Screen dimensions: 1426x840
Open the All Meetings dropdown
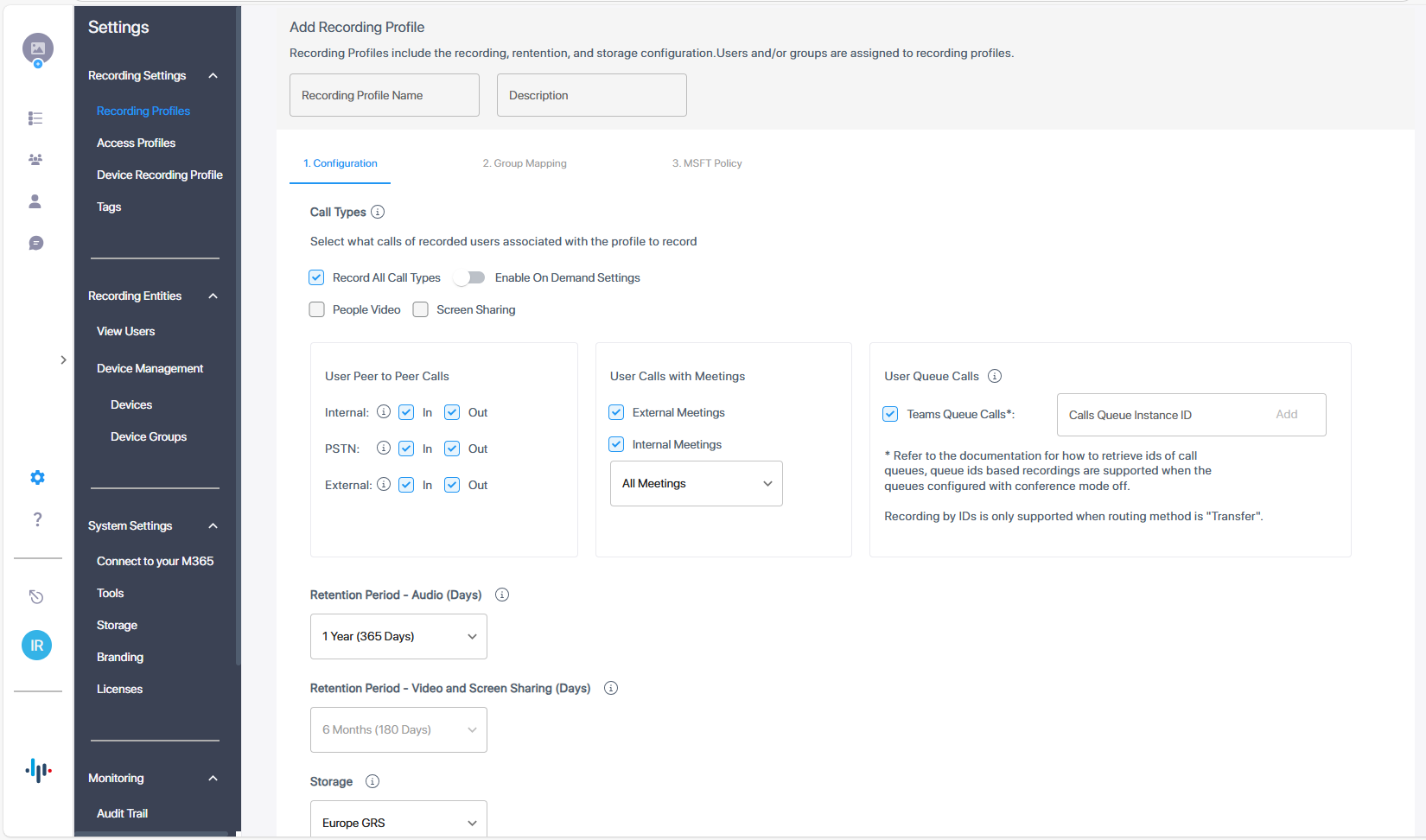coord(696,484)
